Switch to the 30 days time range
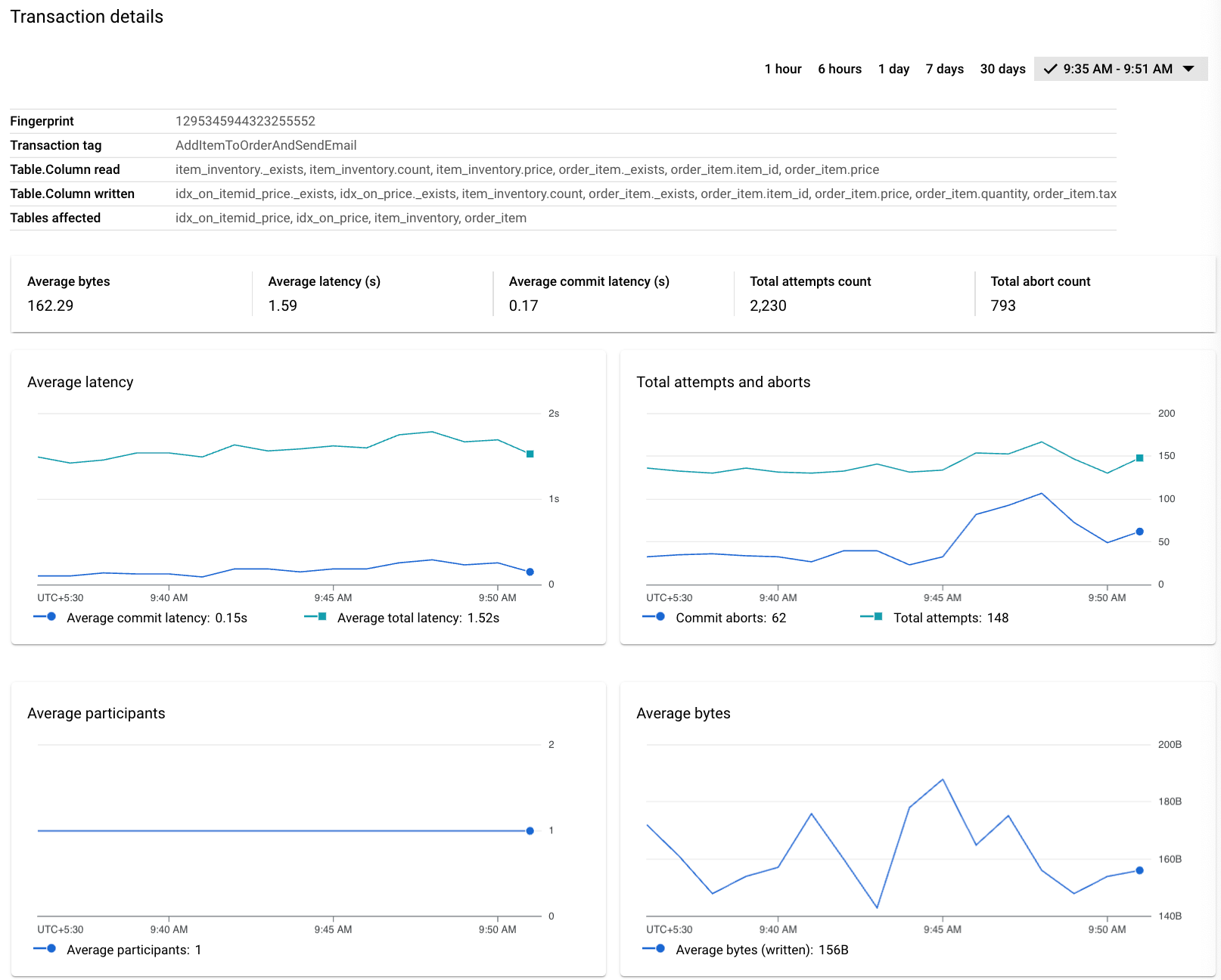The image size is (1221, 980). [x=1002, y=68]
